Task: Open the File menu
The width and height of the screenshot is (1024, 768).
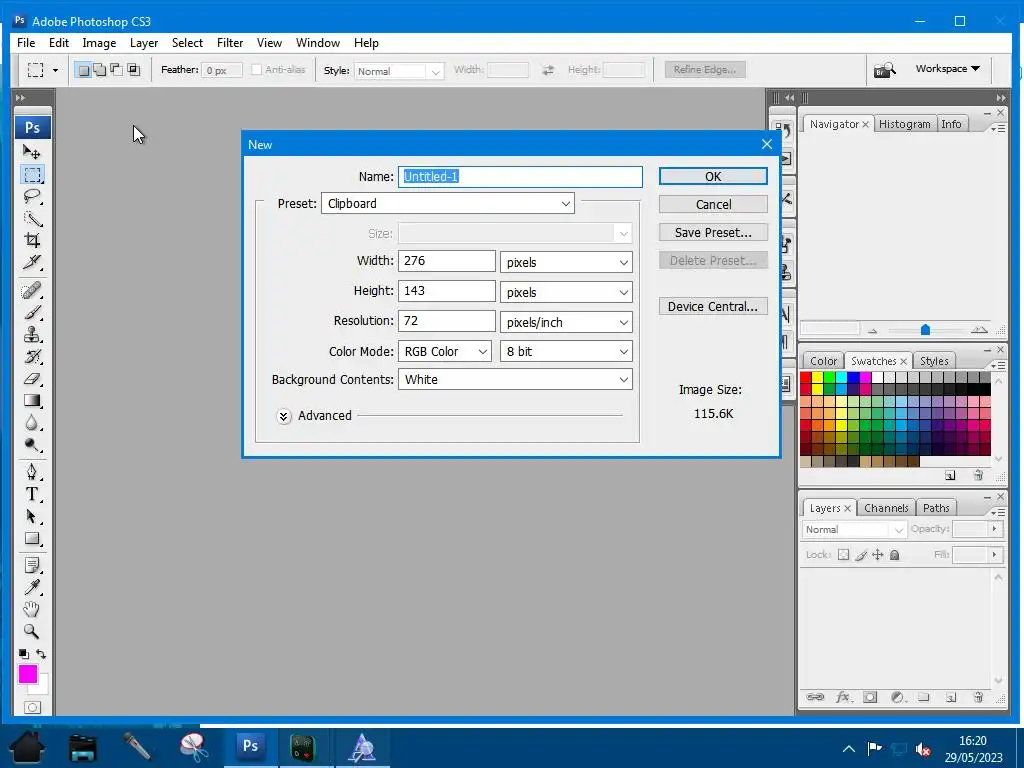Action: coord(26,43)
